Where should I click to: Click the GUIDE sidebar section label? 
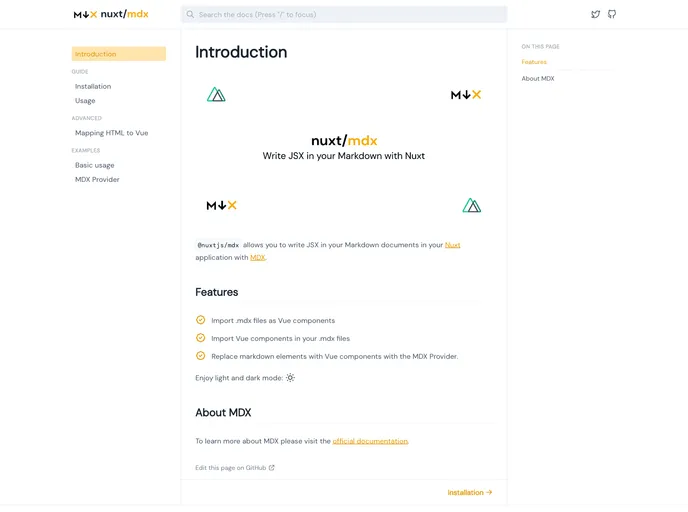[x=80, y=72]
